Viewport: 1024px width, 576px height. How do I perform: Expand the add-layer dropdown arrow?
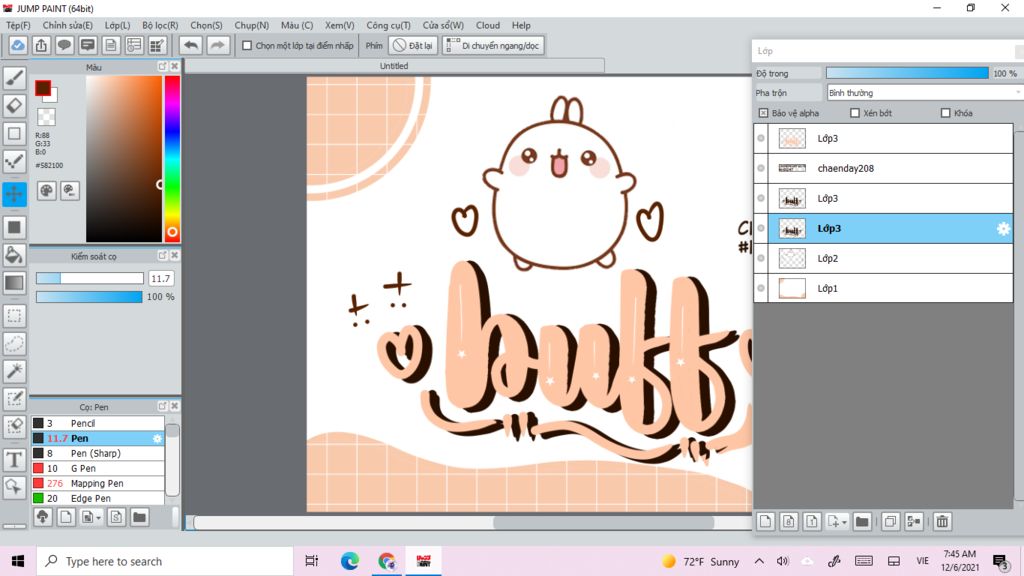[x=844, y=522]
